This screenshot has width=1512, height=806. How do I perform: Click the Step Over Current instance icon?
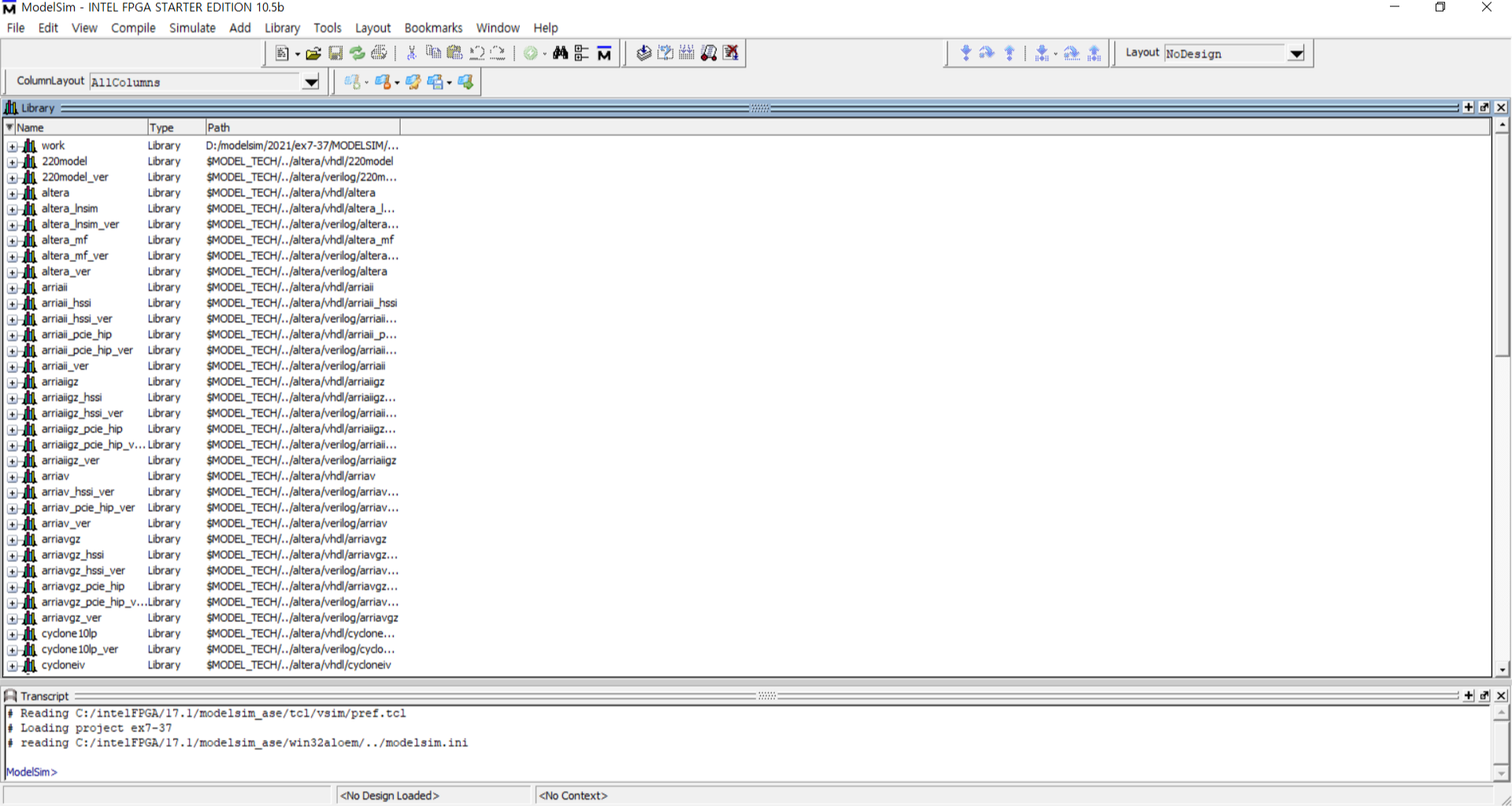click(x=1072, y=53)
